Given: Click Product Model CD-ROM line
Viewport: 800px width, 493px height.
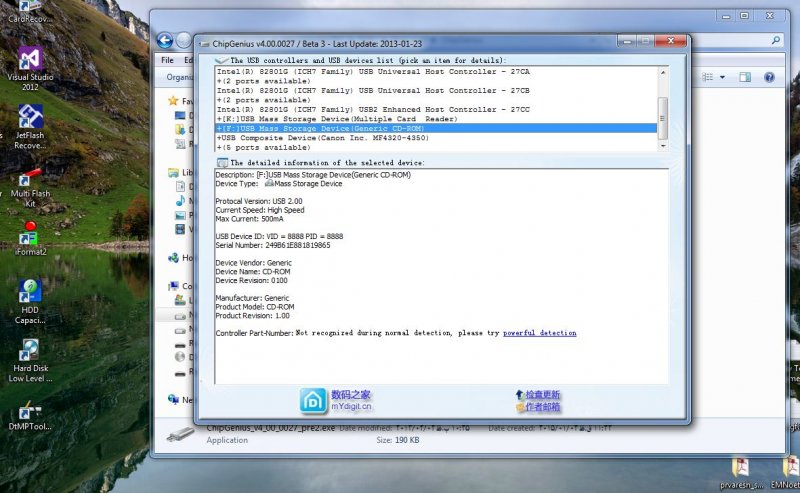Looking at the screenshot, I should [255, 307].
